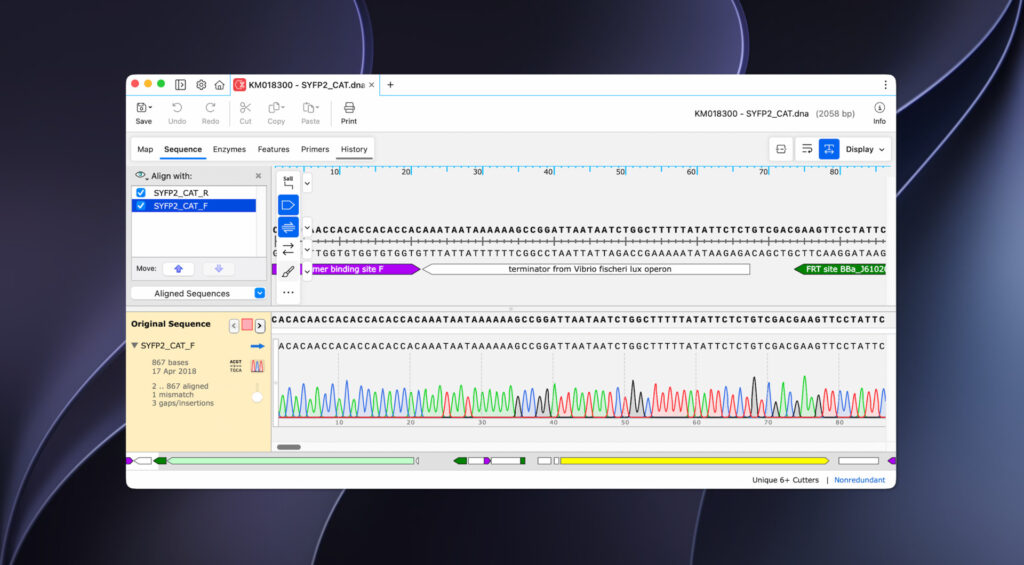Click the pink mismatch color swatch
This screenshot has width=1024, height=565.
[247, 325]
